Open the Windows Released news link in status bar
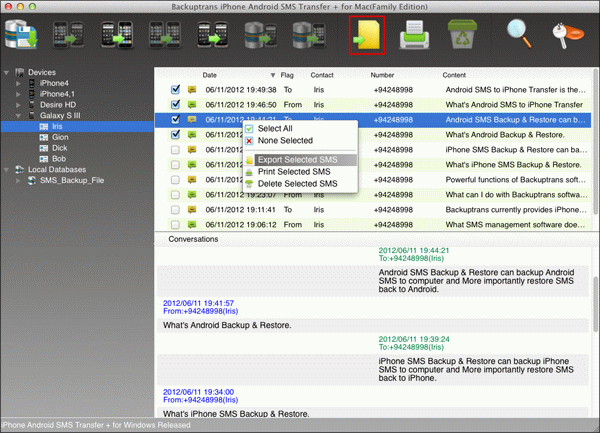600x433 pixels. coord(96,425)
